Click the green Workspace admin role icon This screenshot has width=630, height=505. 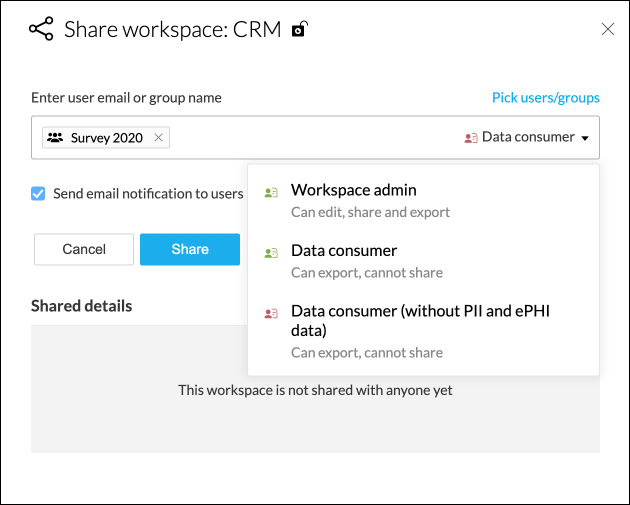270,193
